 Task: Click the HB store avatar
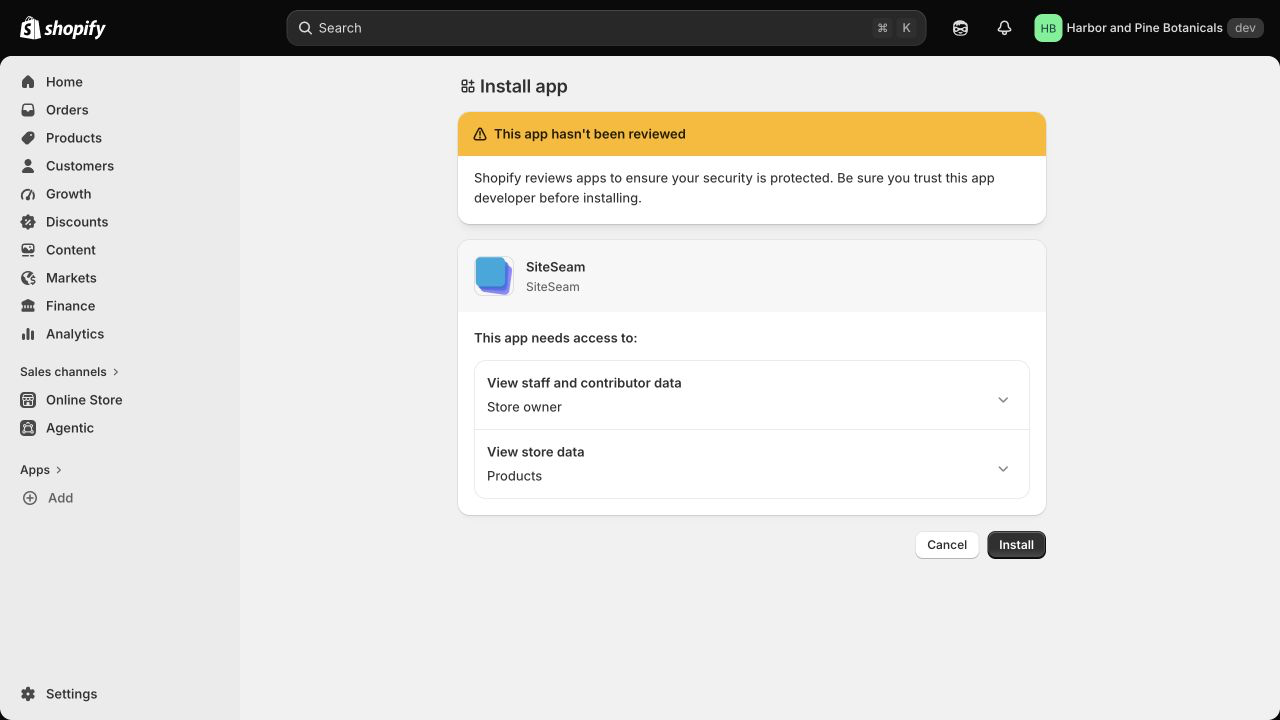(x=1048, y=28)
